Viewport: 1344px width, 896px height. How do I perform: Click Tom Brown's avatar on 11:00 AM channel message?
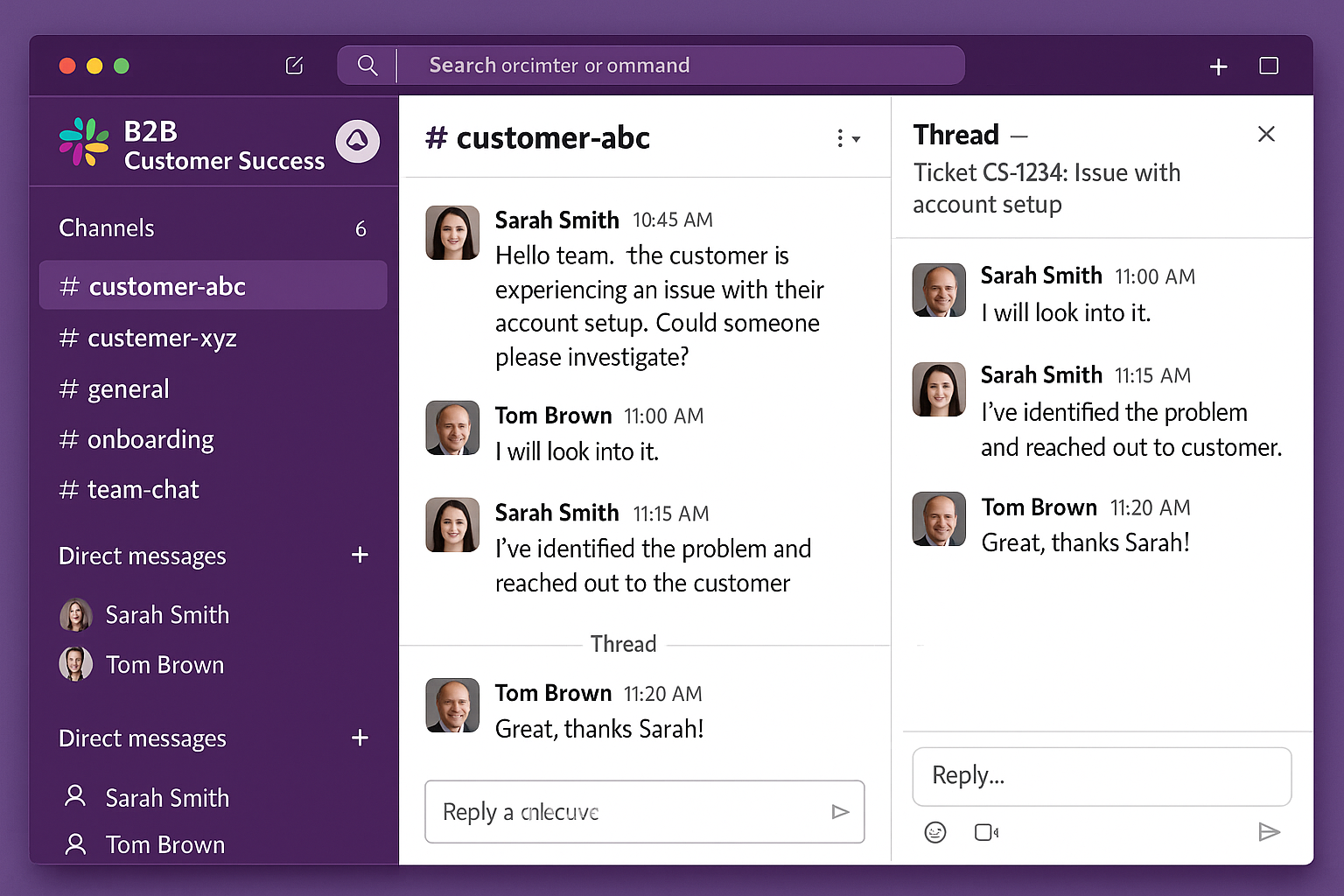pyautogui.click(x=452, y=428)
